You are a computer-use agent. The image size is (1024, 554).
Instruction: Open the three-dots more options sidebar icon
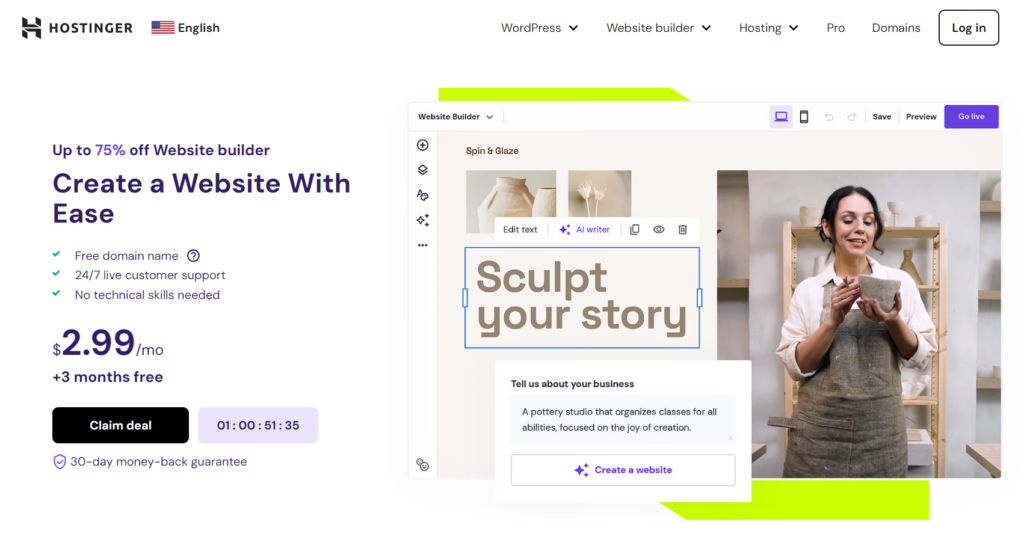[423, 245]
